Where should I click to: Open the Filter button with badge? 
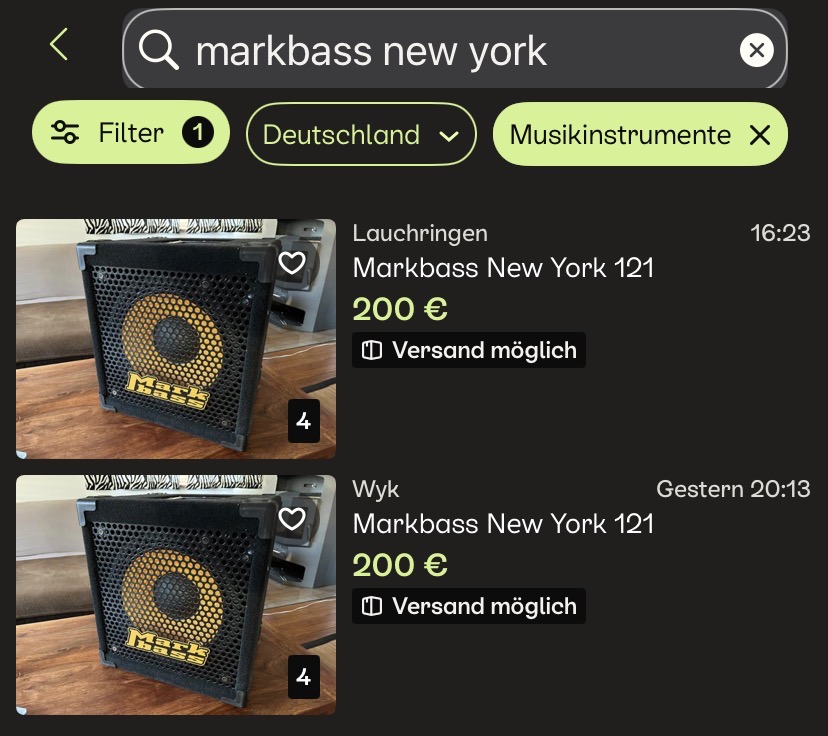(x=131, y=132)
